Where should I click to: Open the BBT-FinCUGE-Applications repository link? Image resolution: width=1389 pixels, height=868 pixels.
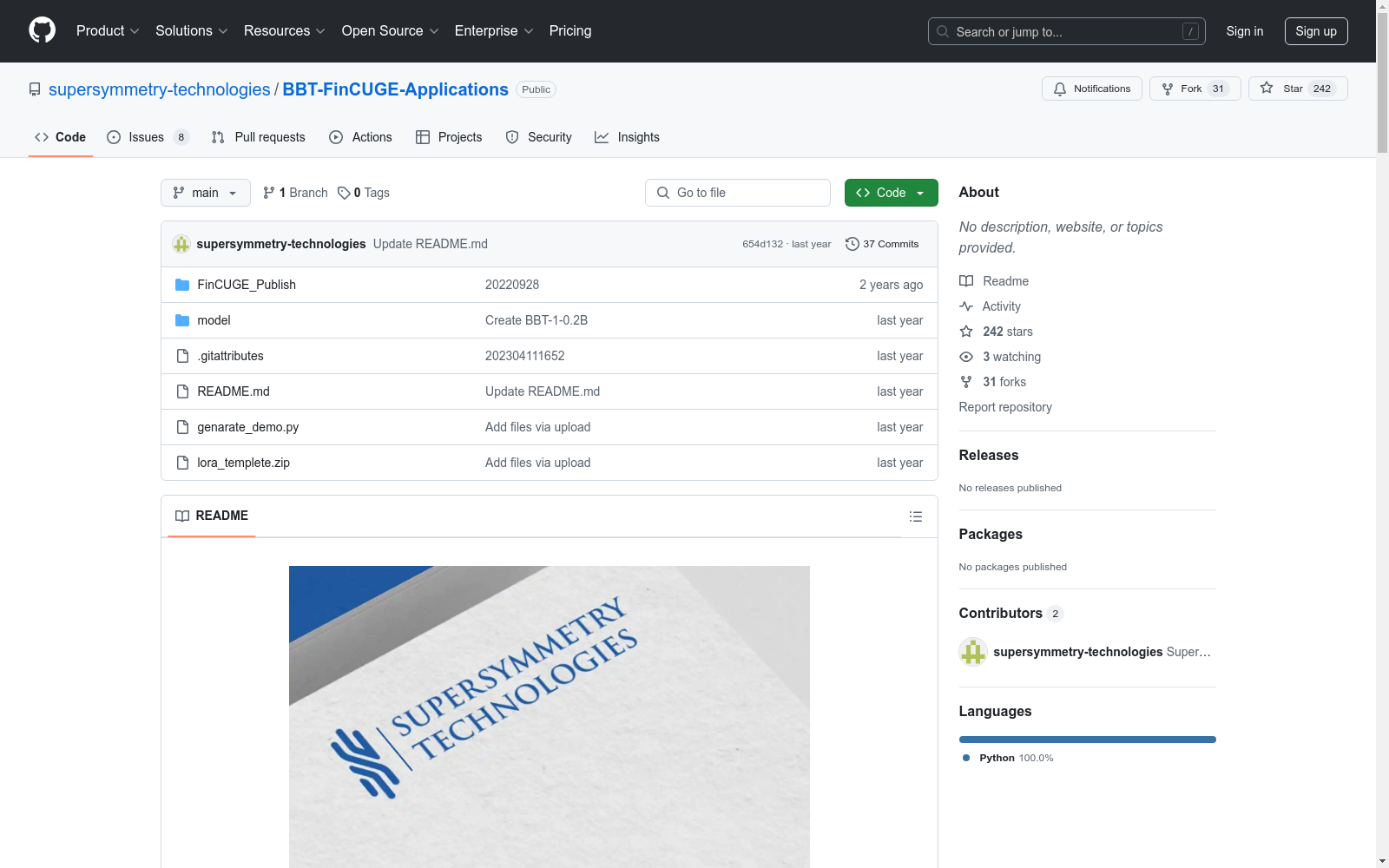point(395,89)
